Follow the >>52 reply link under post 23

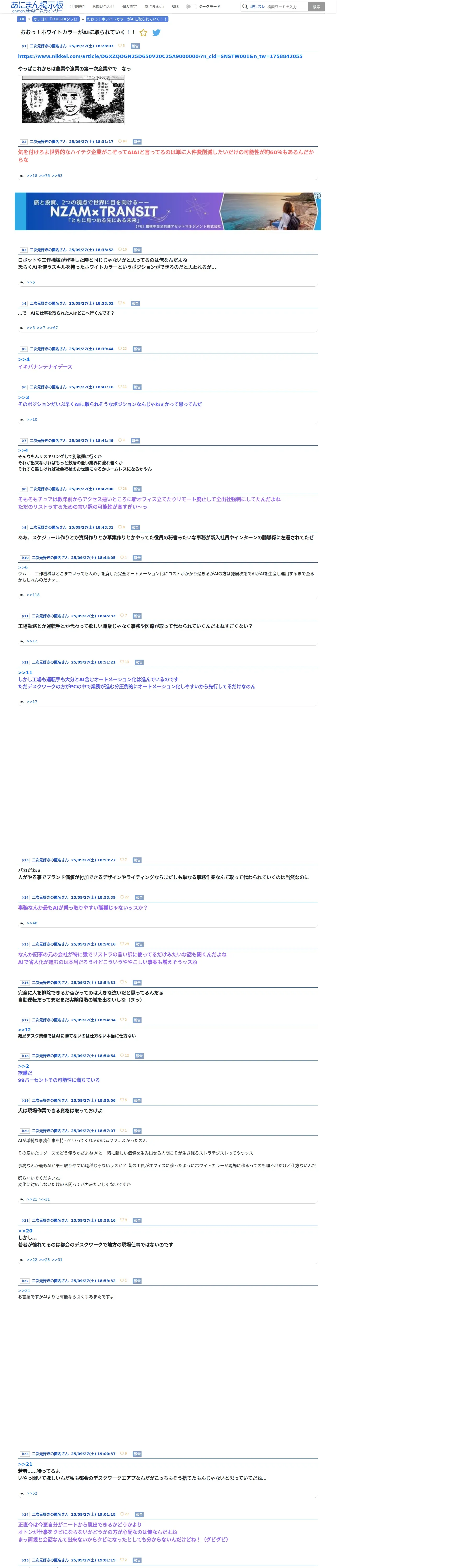pyautogui.click(x=32, y=1493)
